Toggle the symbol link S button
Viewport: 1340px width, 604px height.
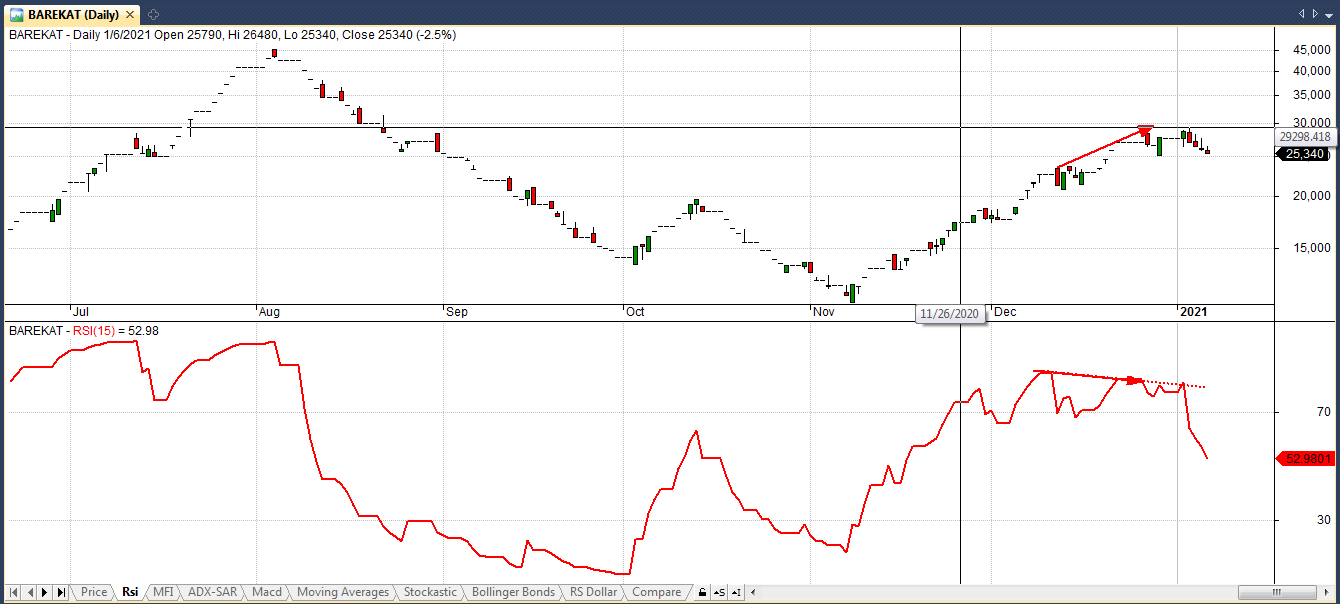tap(720, 593)
